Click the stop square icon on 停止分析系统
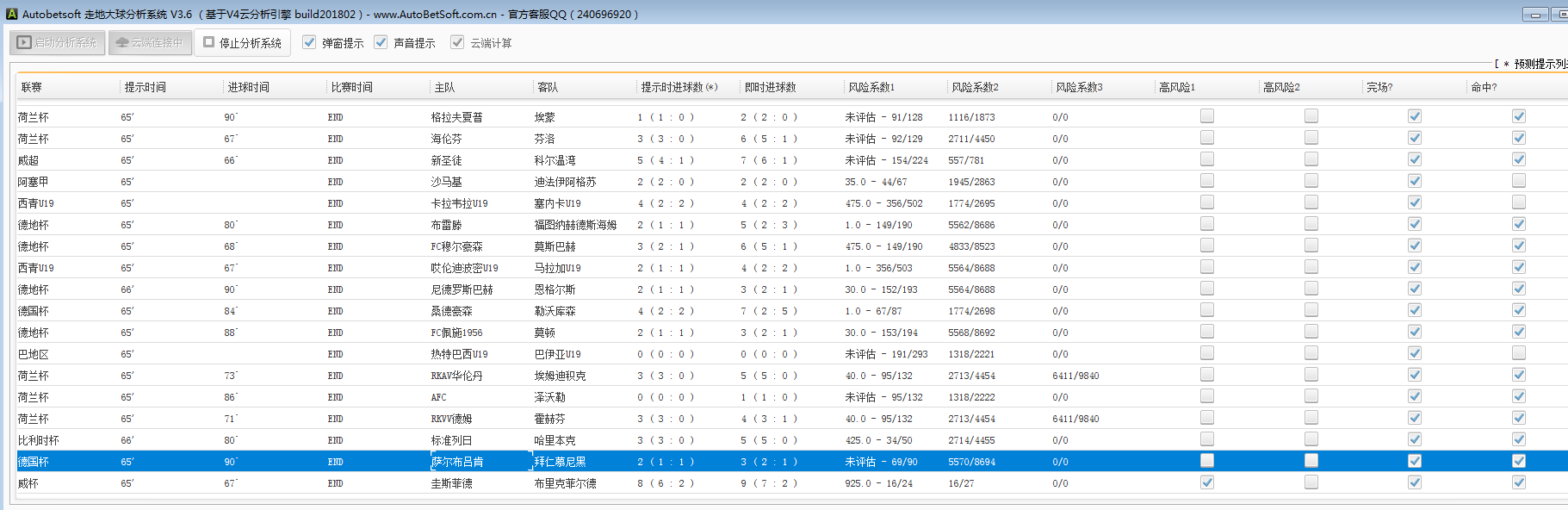 pyautogui.click(x=208, y=42)
